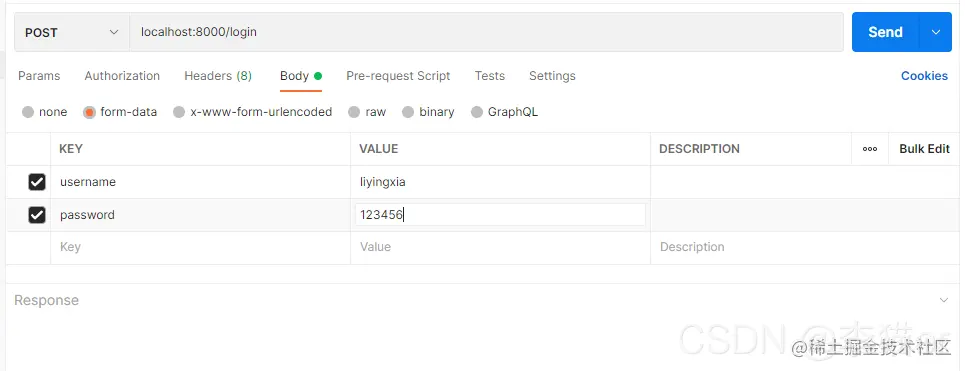This screenshot has width=965, height=371.
Task: Click the Bulk Edit button
Action: point(924,149)
